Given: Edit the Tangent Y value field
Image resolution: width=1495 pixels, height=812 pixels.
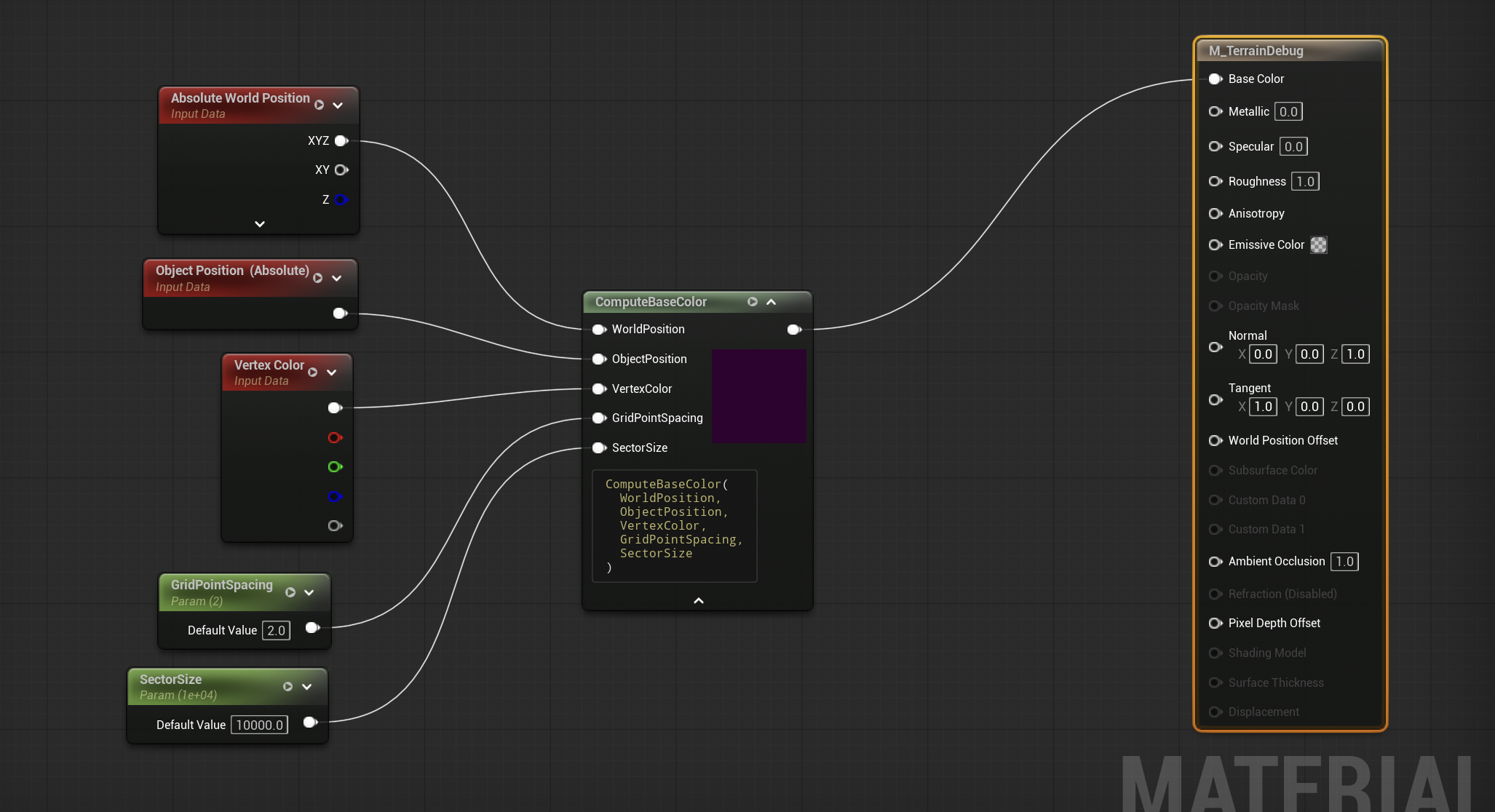Looking at the screenshot, I should click(x=1309, y=407).
